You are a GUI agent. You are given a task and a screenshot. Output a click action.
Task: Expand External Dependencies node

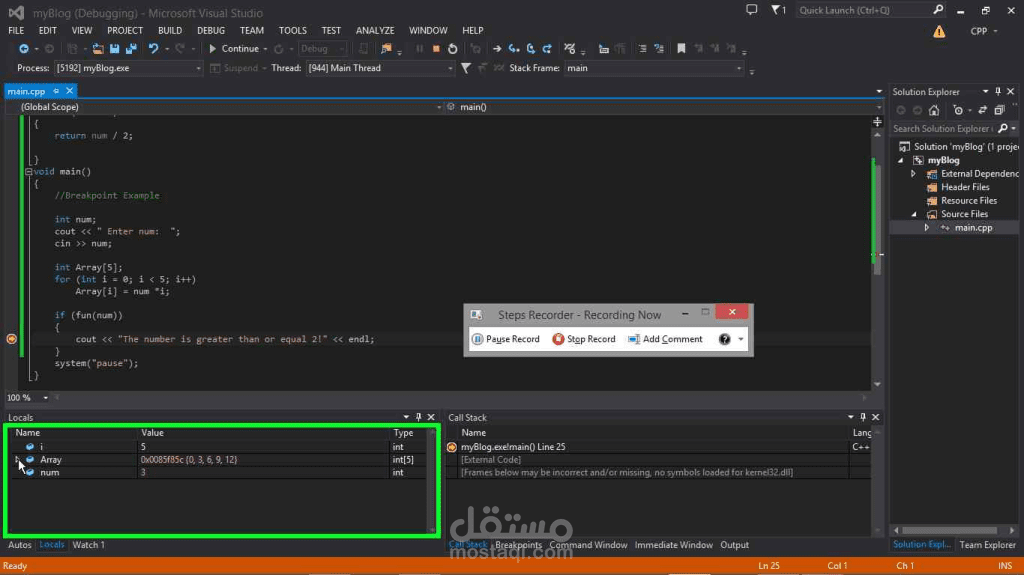914,174
